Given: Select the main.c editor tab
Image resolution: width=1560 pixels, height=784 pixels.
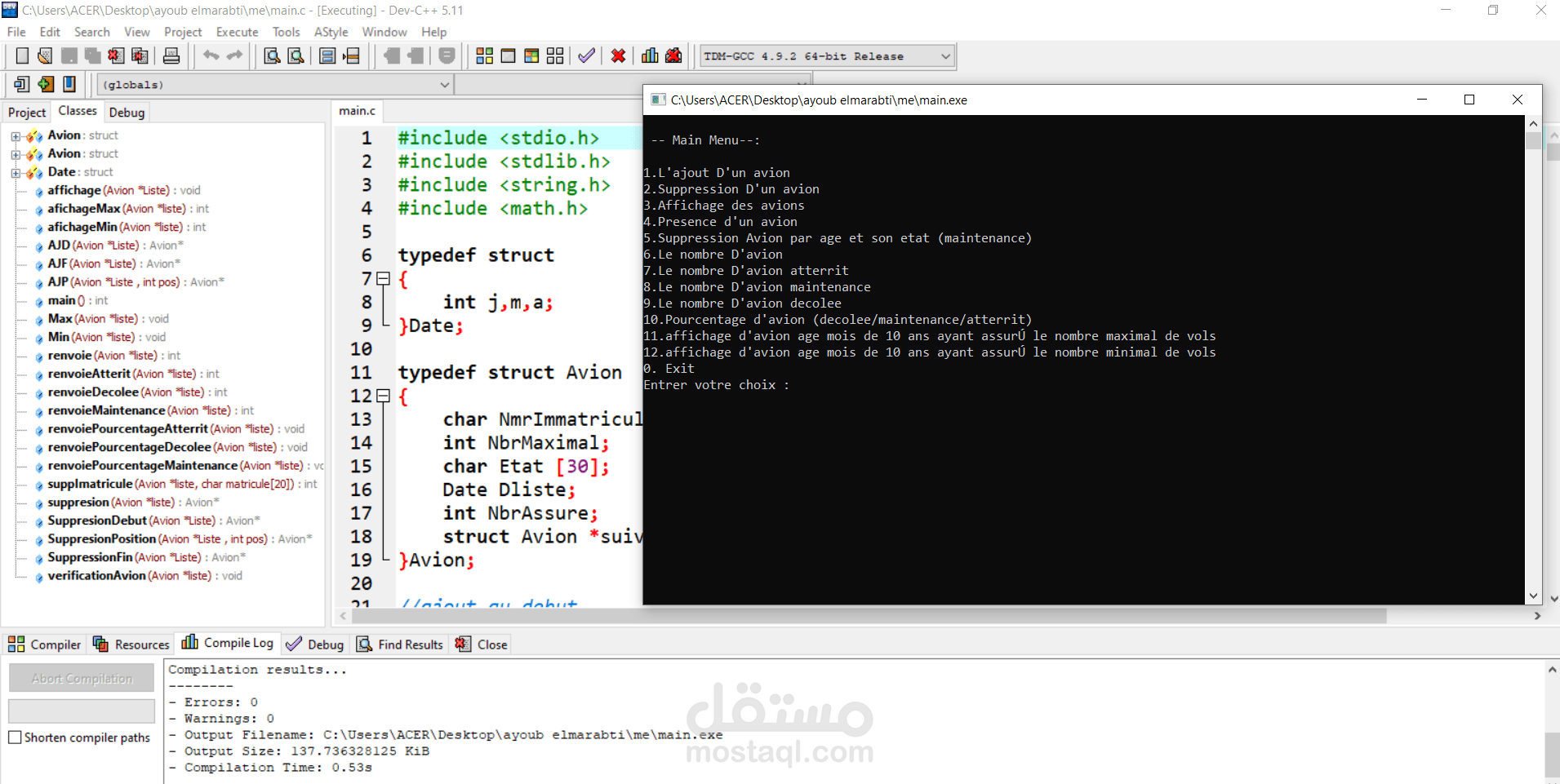Looking at the screenshot, I should point(357,111).
